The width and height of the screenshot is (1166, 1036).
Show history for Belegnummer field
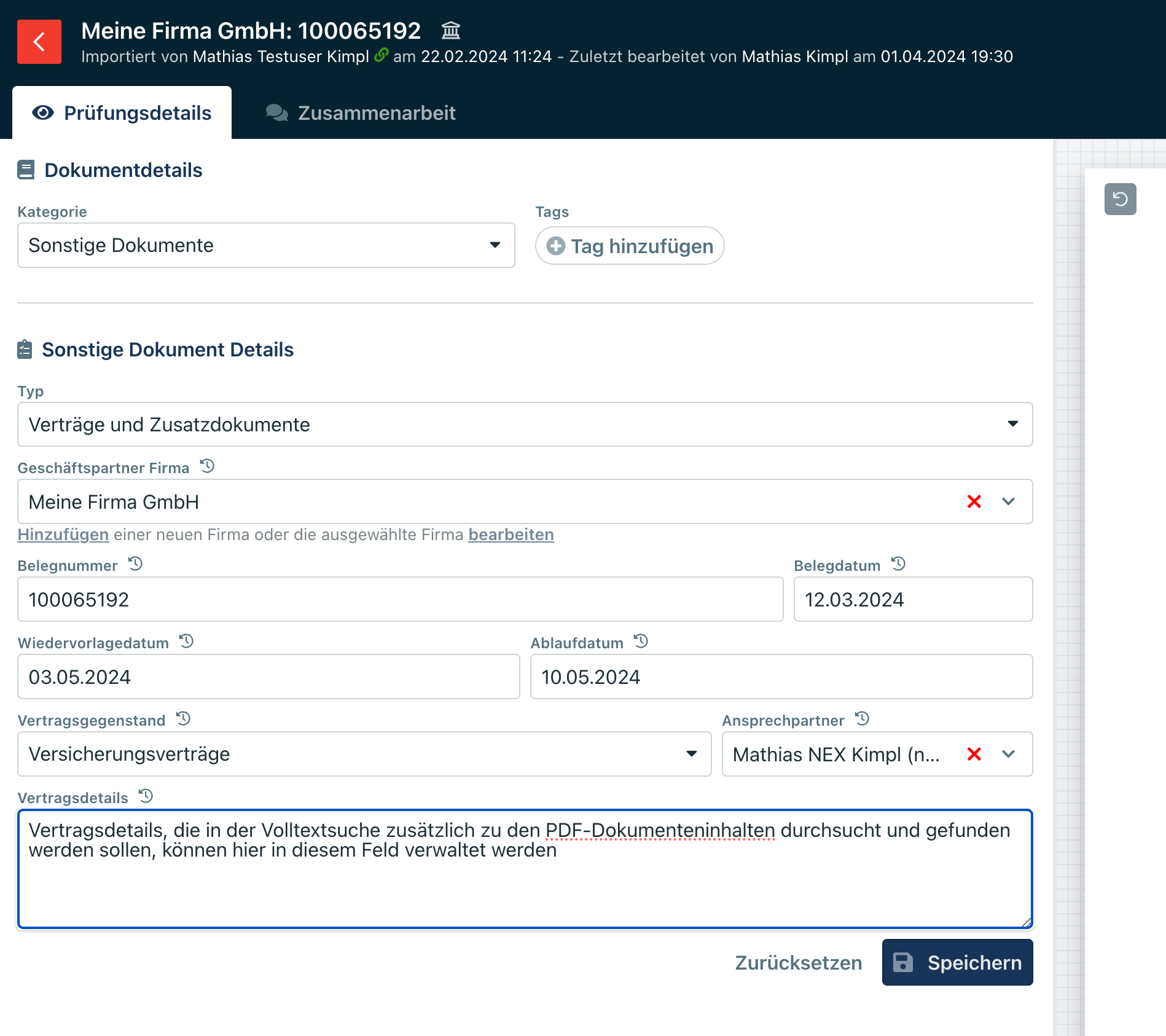(x=136, y=564)
